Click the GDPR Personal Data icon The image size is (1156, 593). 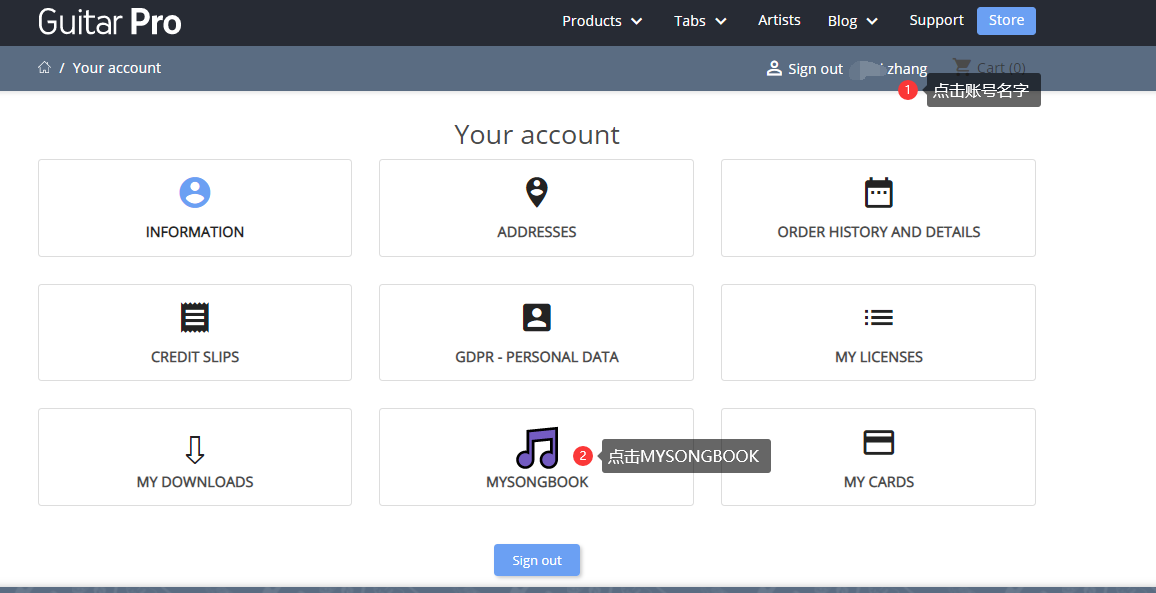point(537,317)
